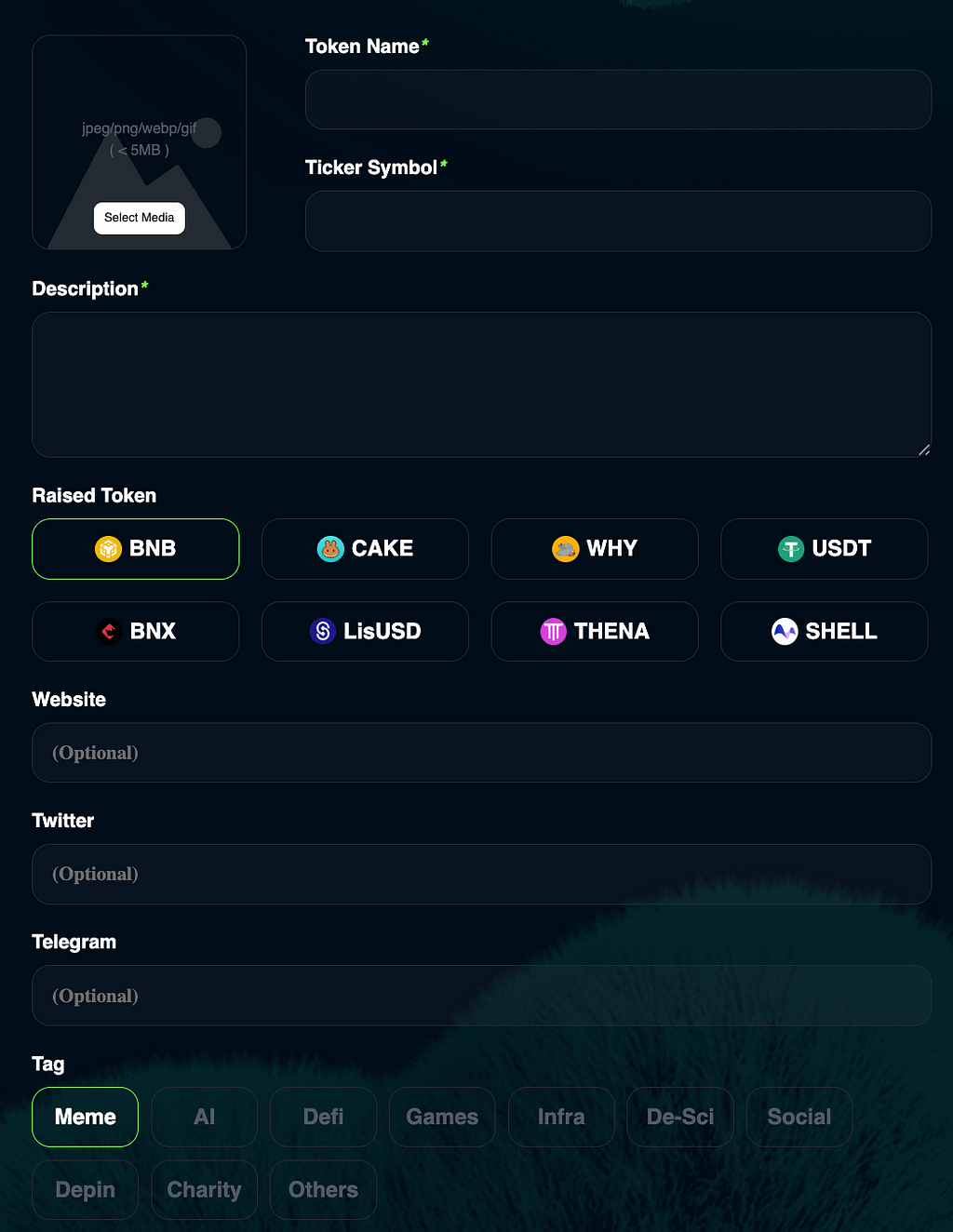Enable the AI tag
Screen dimensions: 953x1232
(x=205, y=1117)
